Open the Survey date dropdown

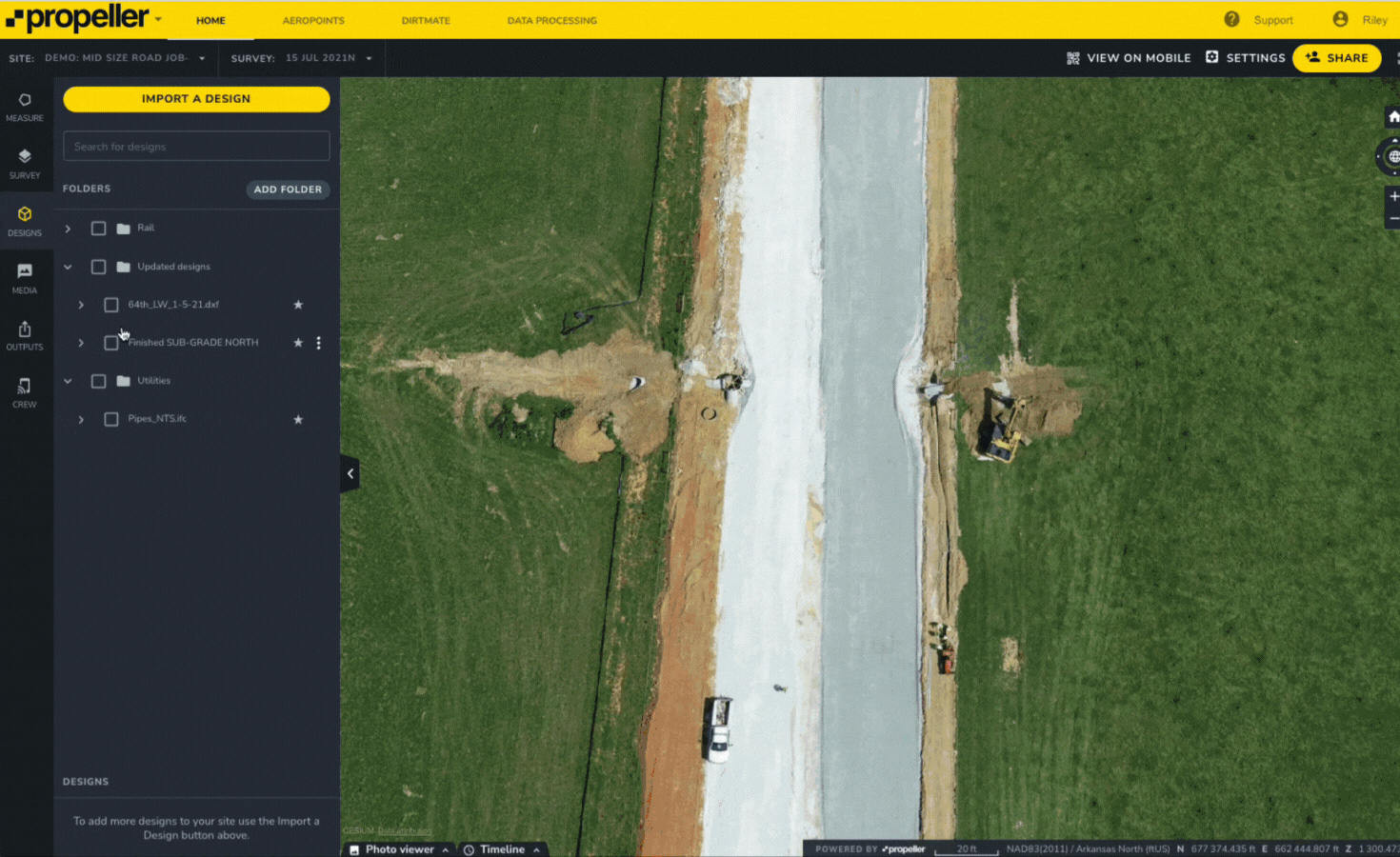(x=369, y=57)
